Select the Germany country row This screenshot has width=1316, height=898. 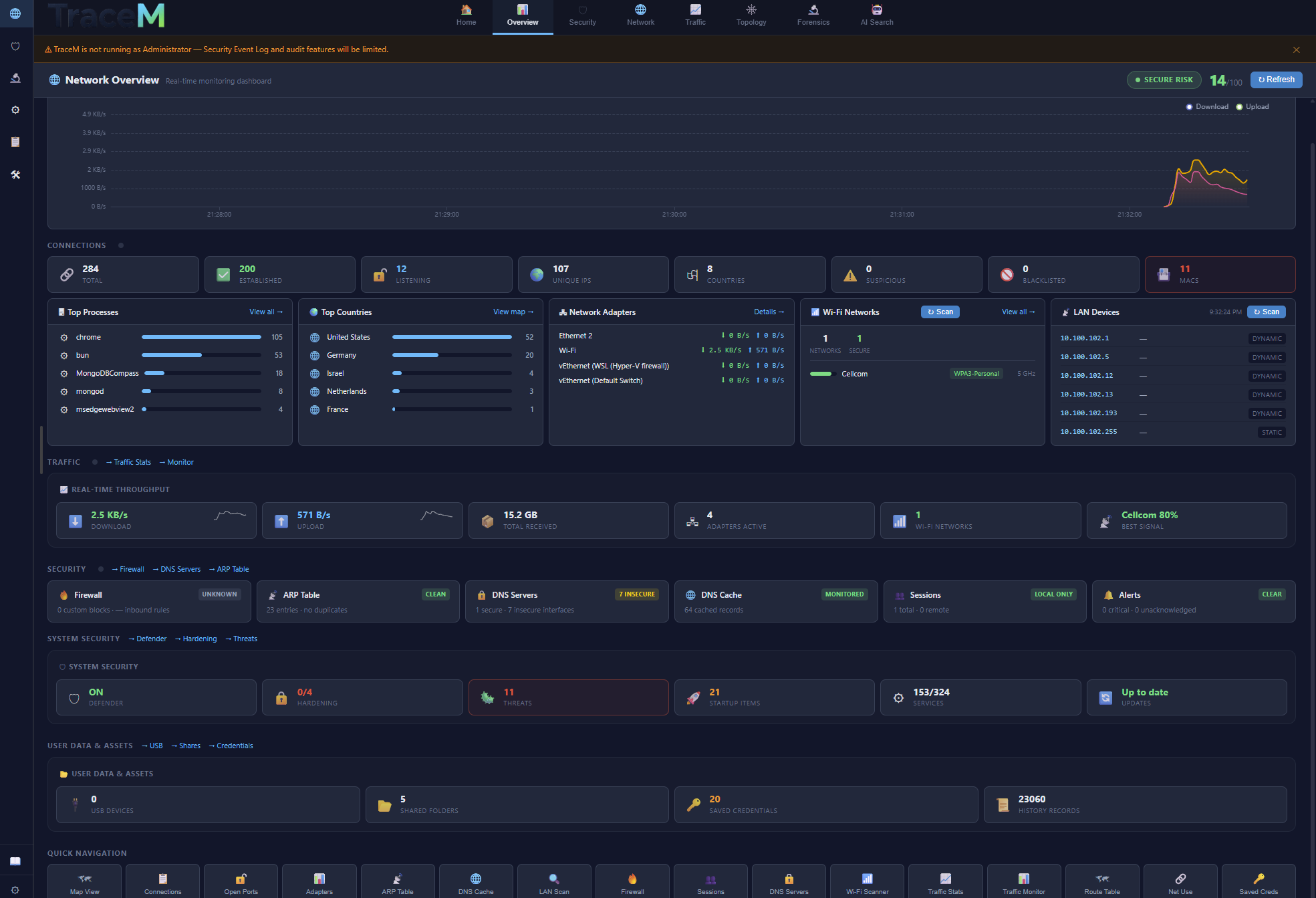421,356
